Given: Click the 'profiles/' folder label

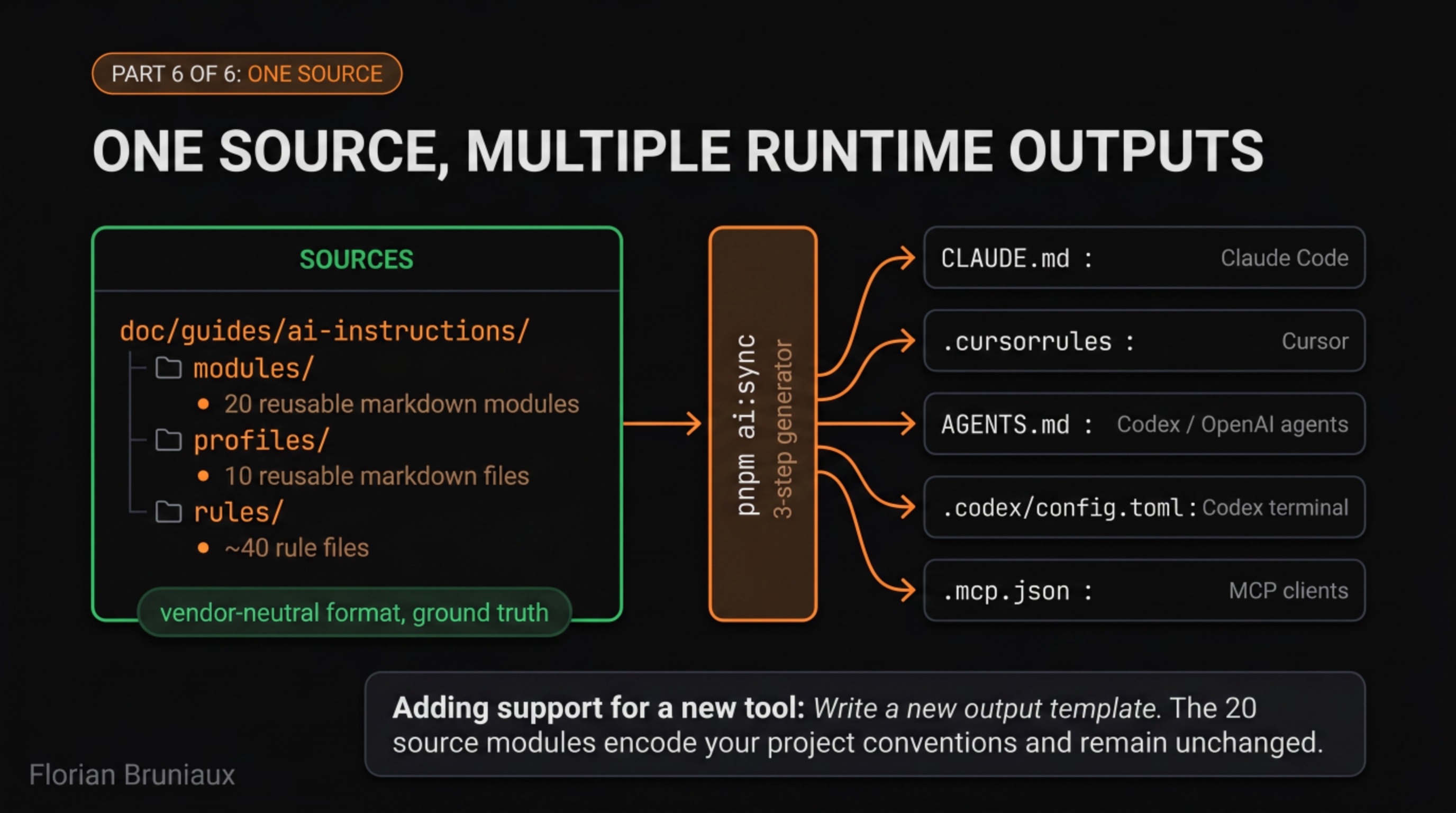Looking at the screenshot, I should tap(260, 440).
